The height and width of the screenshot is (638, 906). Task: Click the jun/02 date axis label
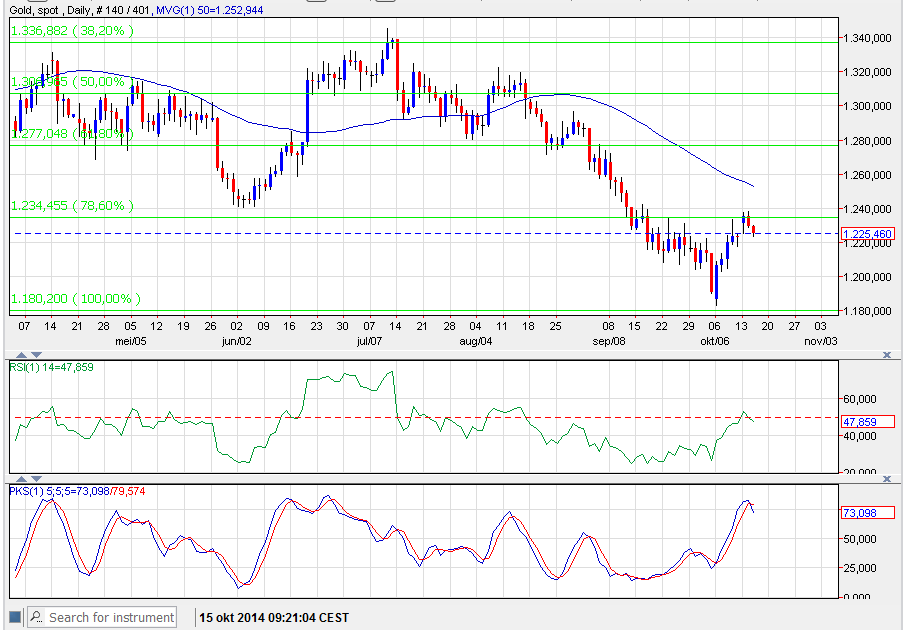tap(237, 341)
